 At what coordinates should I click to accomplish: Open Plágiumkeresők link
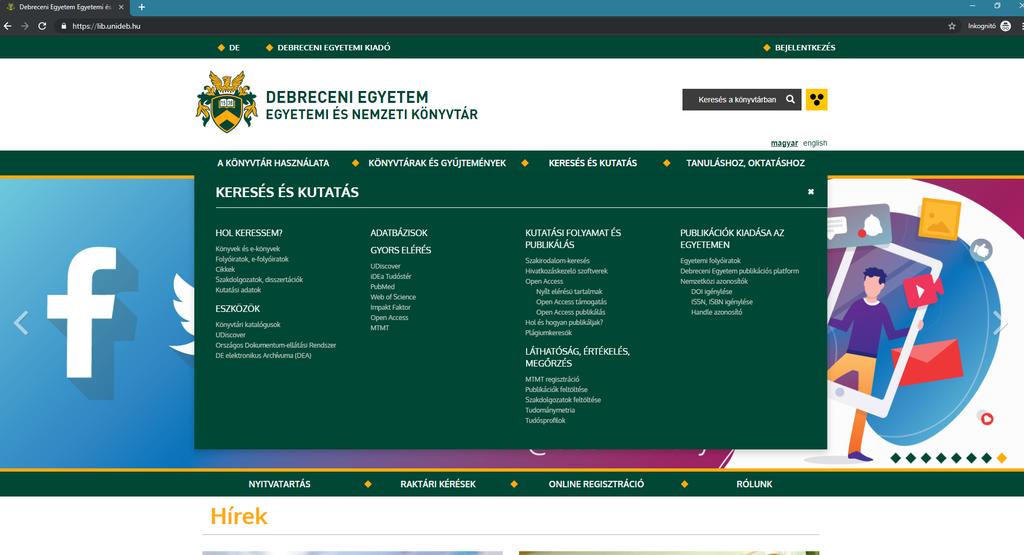coord(549,333)
